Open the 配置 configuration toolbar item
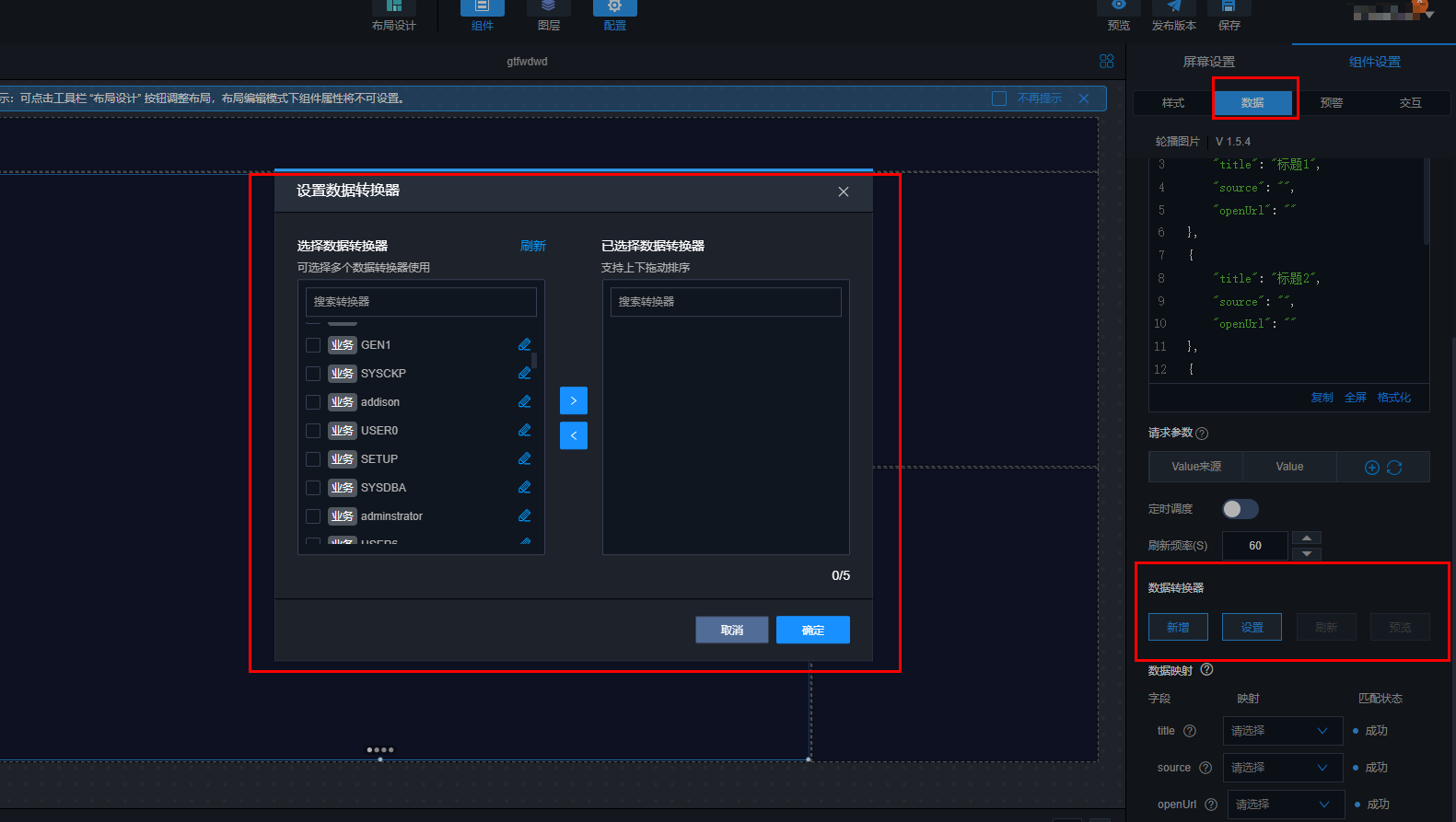 615,17
